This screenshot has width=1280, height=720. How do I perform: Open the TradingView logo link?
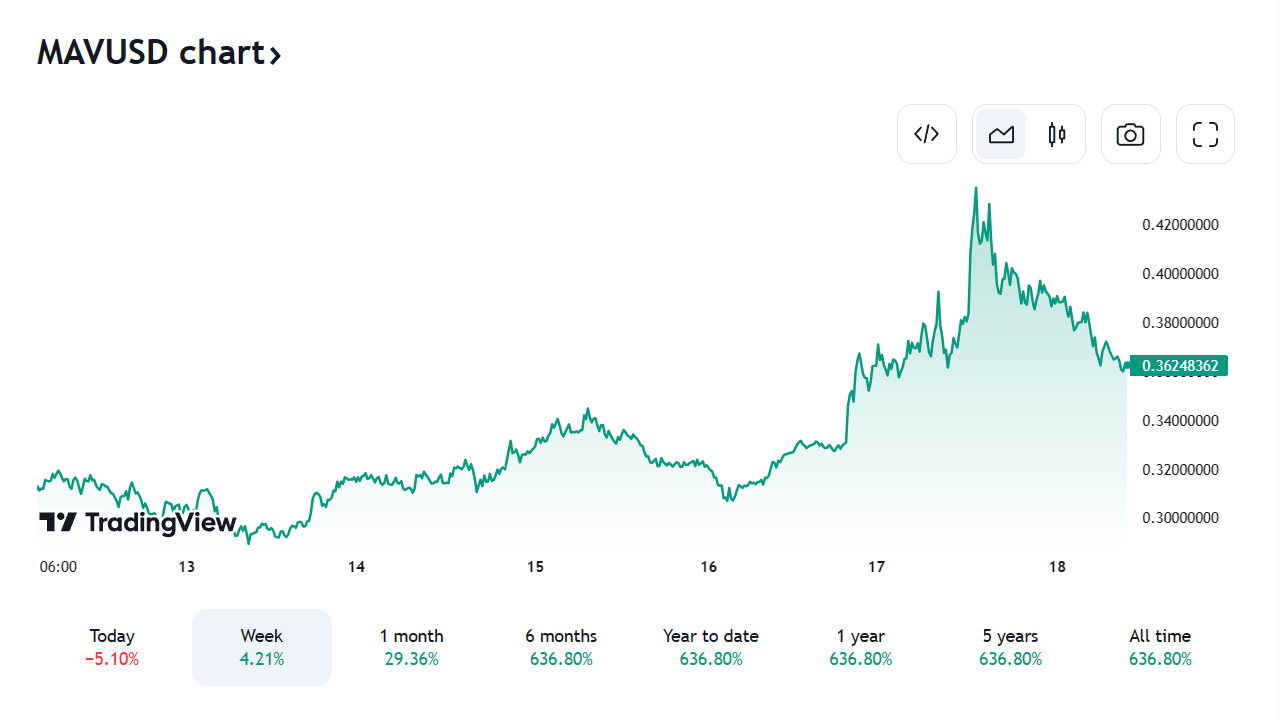(138, 522)
